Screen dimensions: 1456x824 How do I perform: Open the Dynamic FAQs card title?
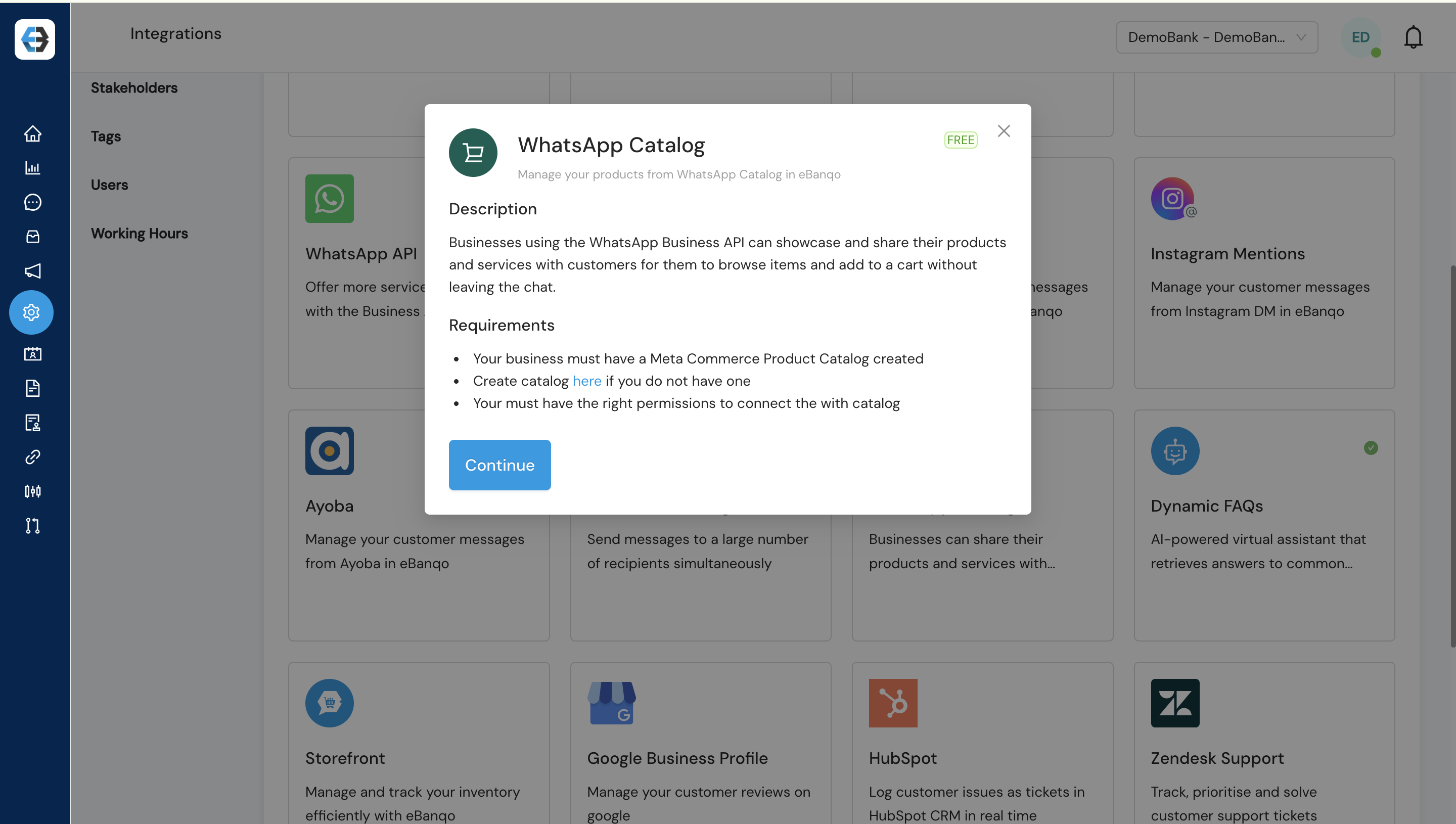[1207, 506]
